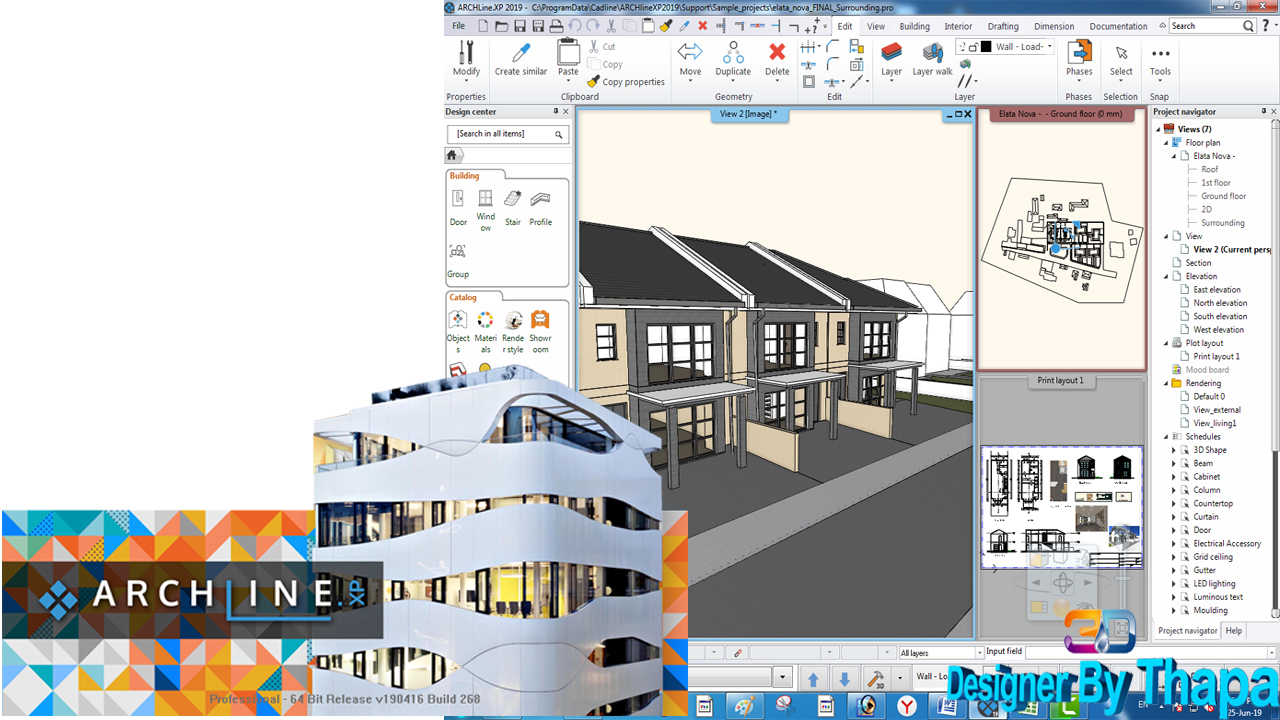Go to Design center home
Viewport: 1280px width, 720px height.
[x=452, y=155]
